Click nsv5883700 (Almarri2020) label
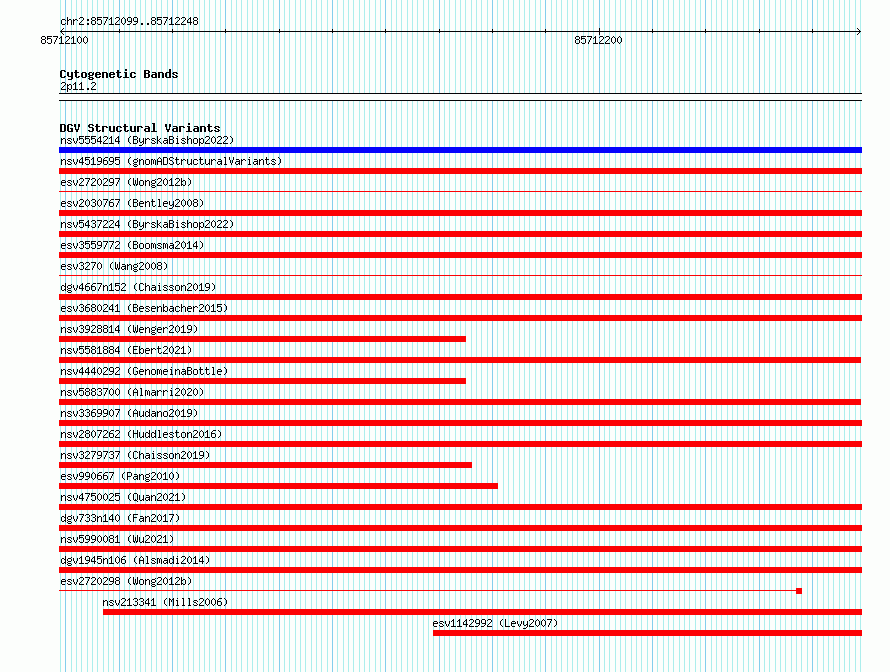Viewport: 890px width, 672px height. tap(132, 392)
